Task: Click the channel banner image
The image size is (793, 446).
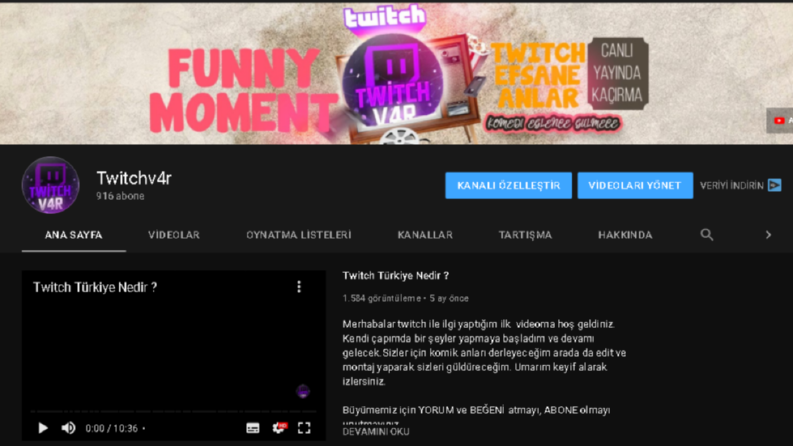Action: 396,73
